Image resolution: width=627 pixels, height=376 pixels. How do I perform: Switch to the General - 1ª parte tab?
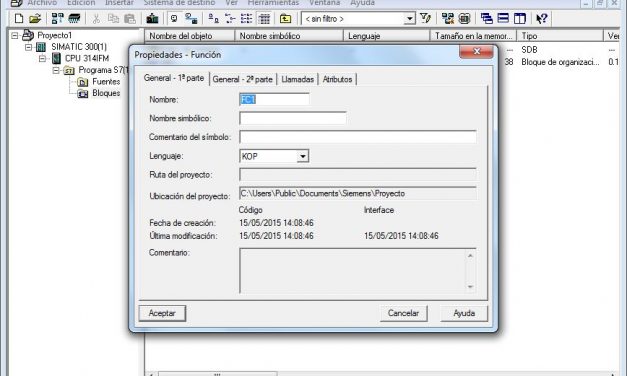click(174, 78)
